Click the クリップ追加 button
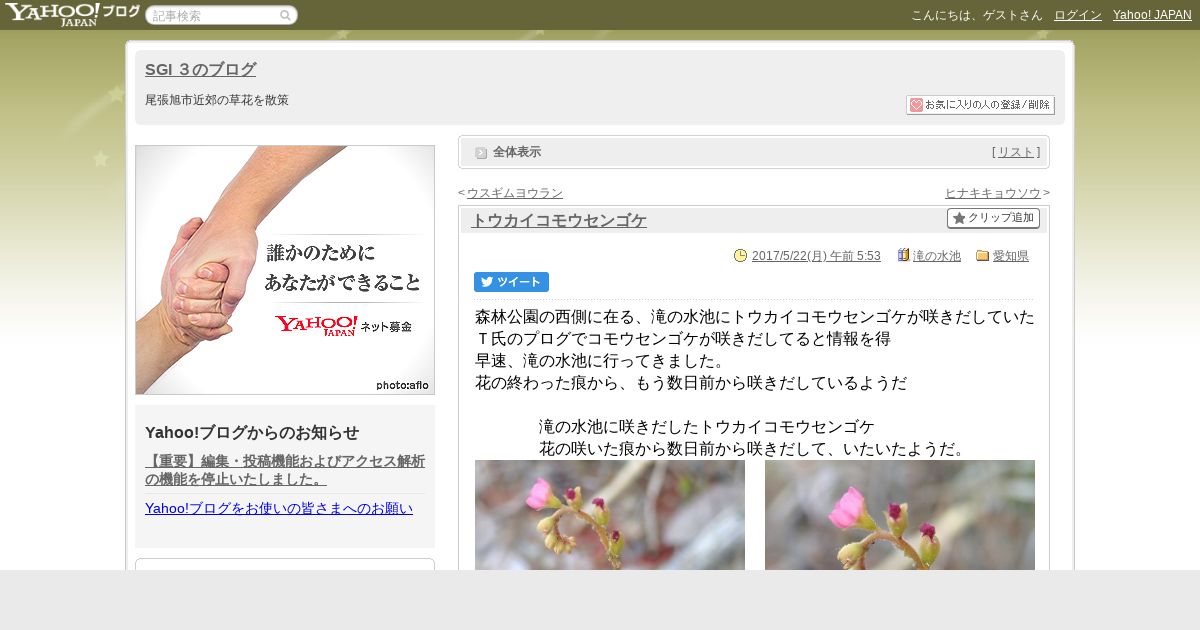The height and width of the screenshot is (630, 1200). (993, 218)
